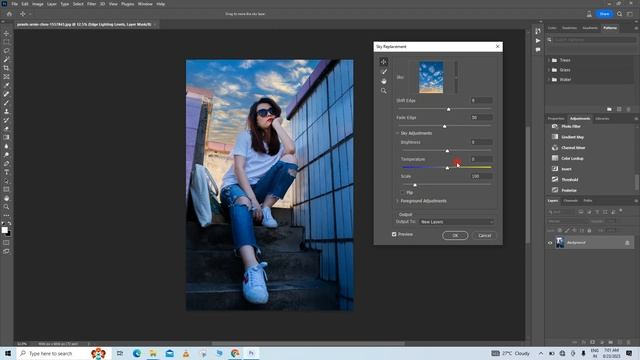Click the Posterize adjustment icon
This screenshot has height=360, width=640.
click(555, 190)
